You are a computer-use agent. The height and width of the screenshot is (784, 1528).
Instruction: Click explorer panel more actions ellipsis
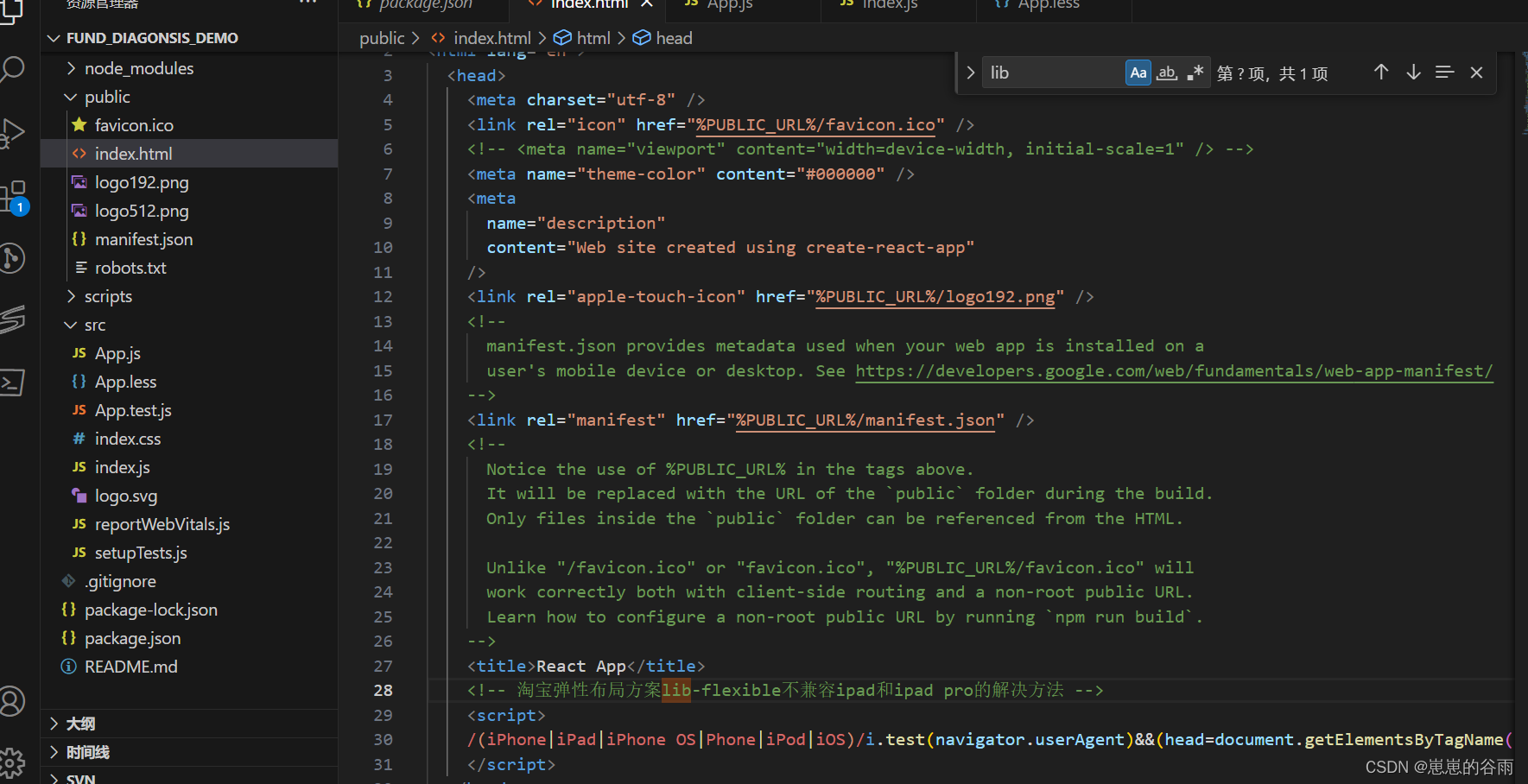pos(308,3)
